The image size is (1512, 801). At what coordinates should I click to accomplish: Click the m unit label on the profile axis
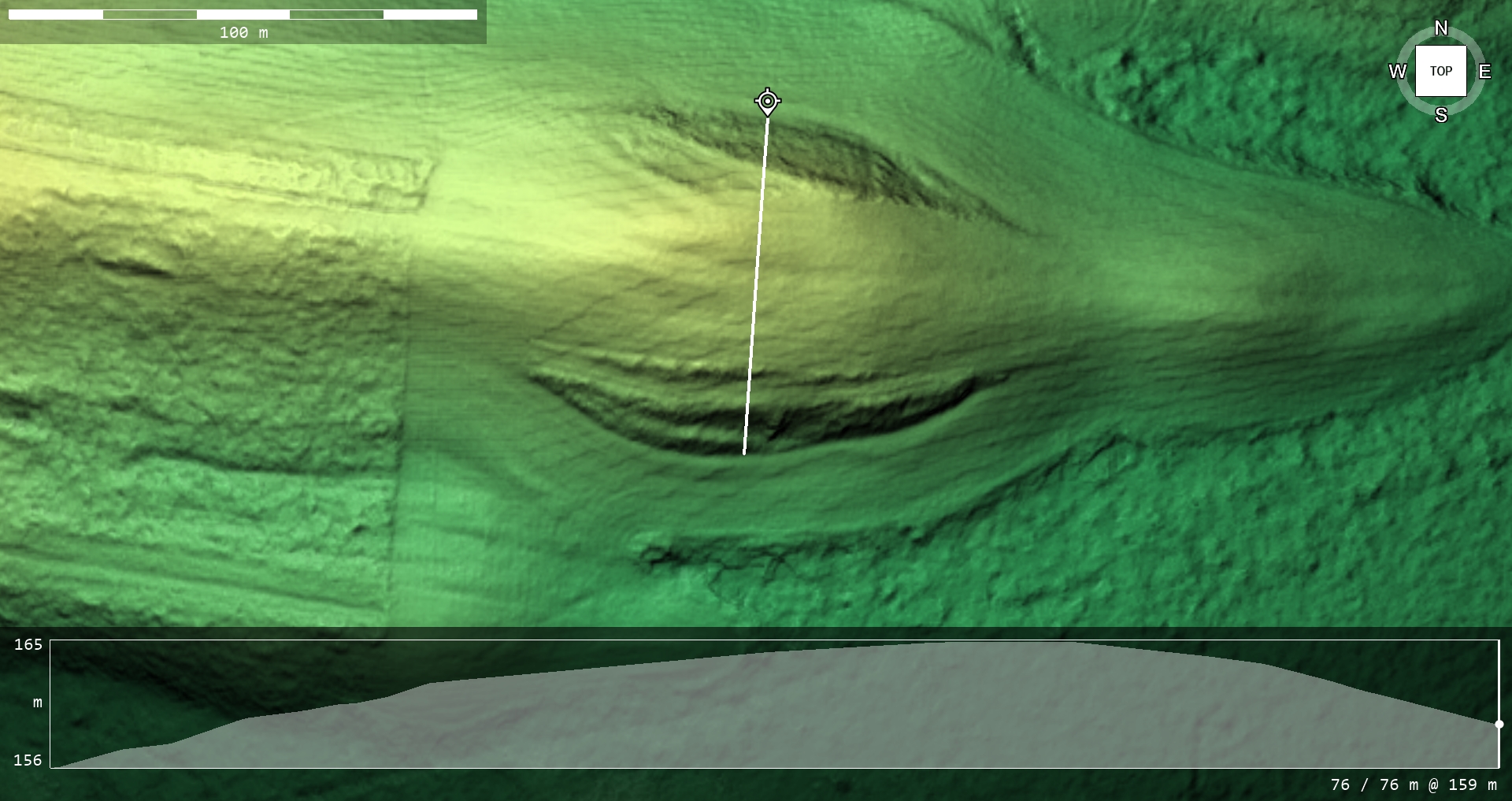[x=37, y=702]
